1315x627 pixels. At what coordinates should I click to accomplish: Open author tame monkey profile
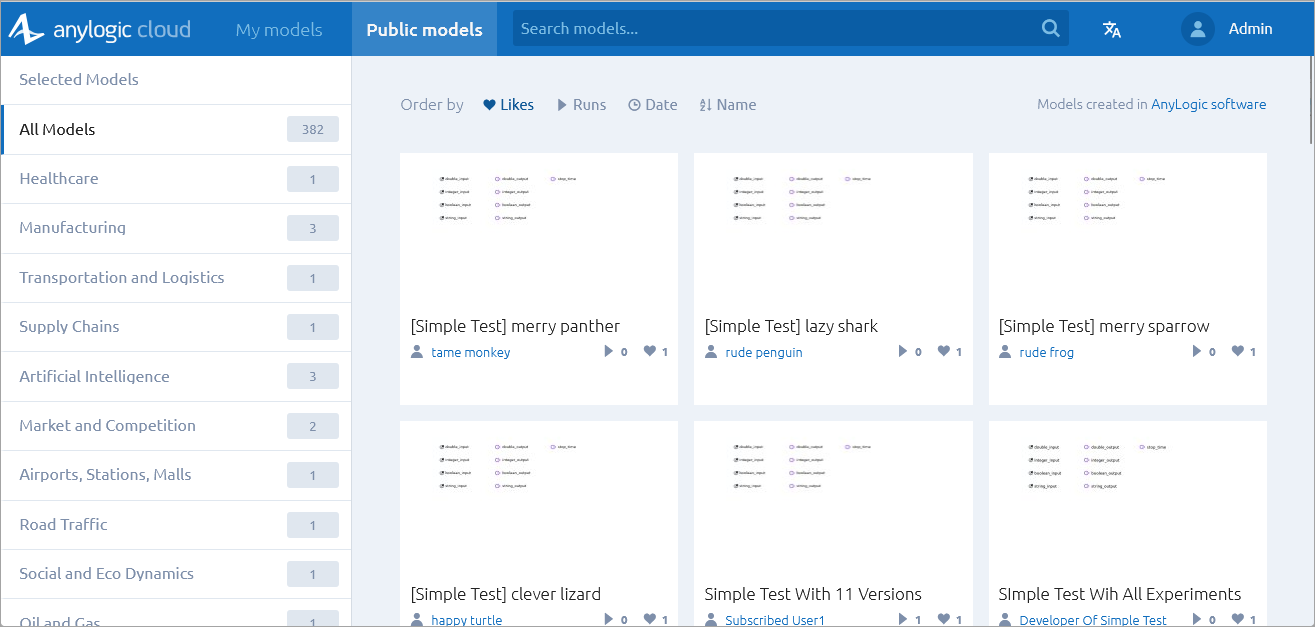point(471,352)
